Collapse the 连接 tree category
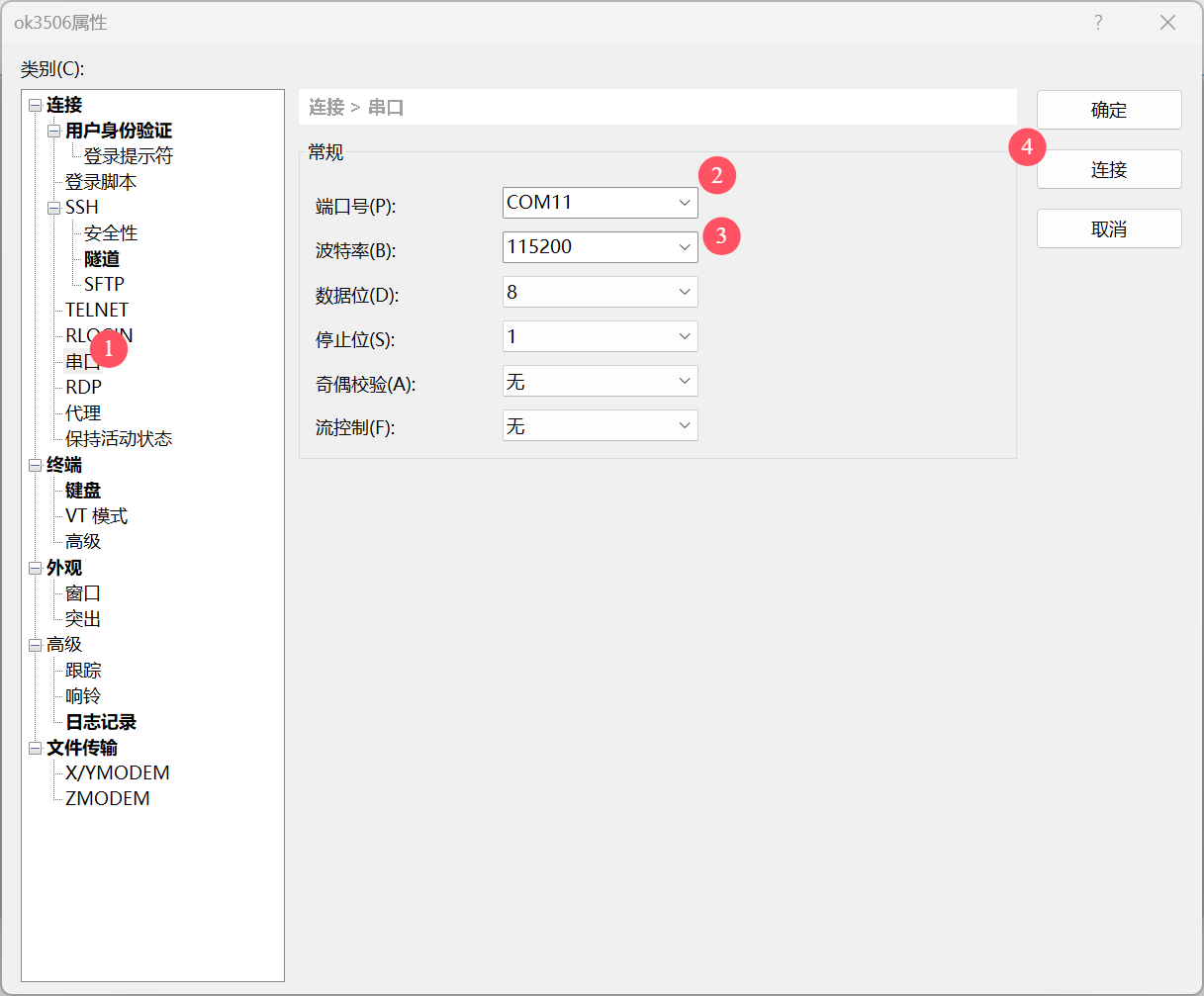1204x996 pixels. point(36,105)
